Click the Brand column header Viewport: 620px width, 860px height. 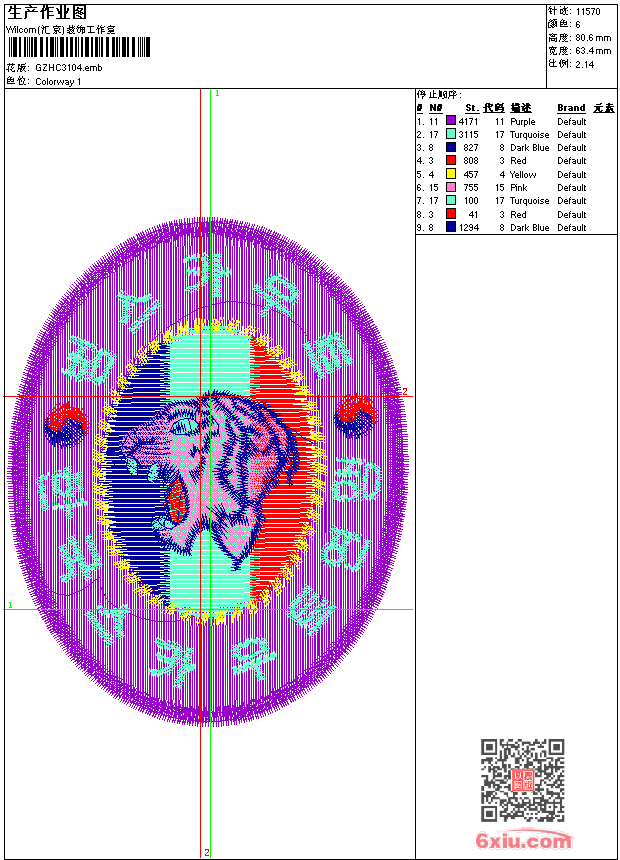point(571,108)
